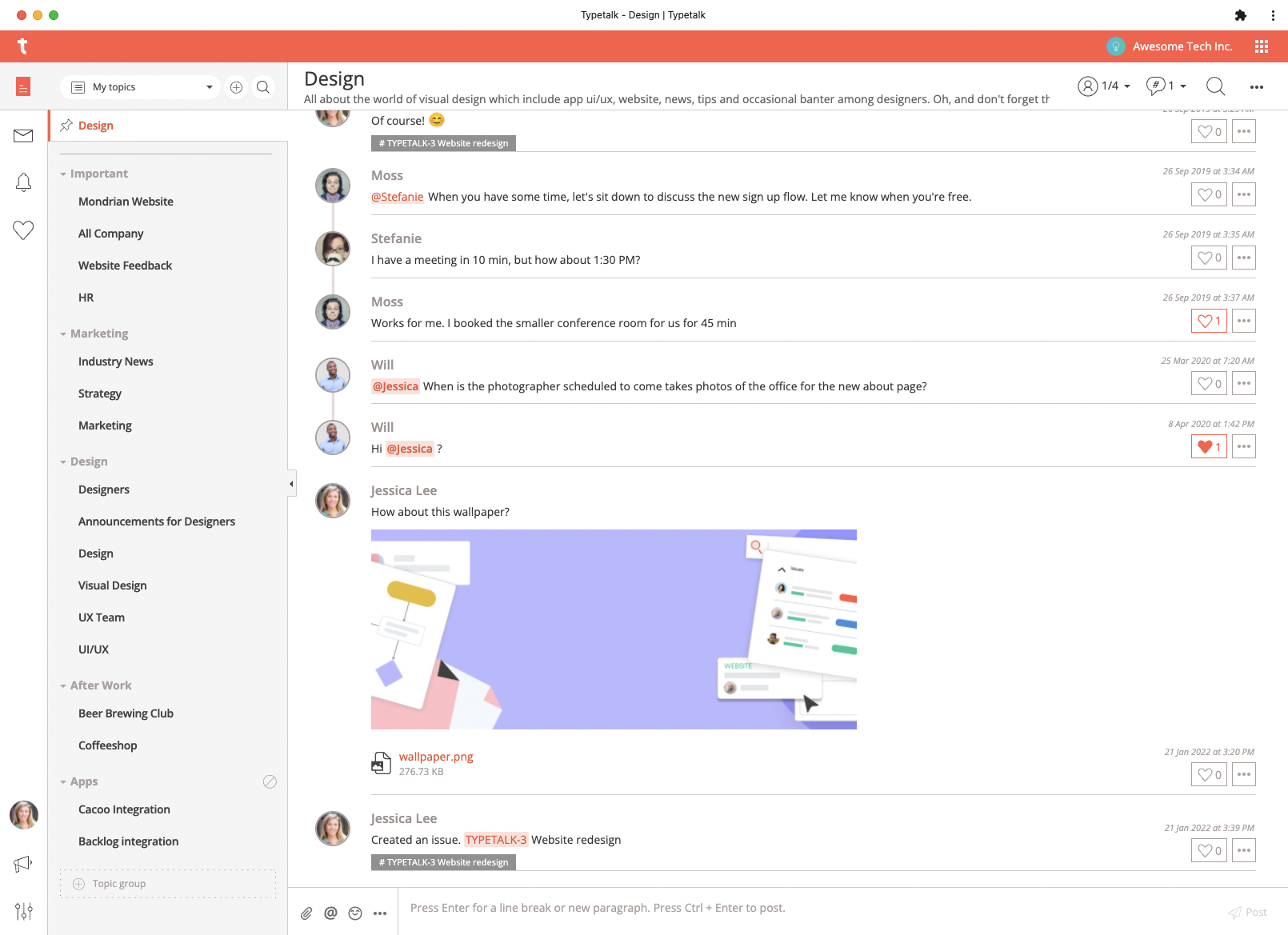Click the @Stefanie mention
Viewport: 1288px width, 935px height.
click(x=397, y=197)
